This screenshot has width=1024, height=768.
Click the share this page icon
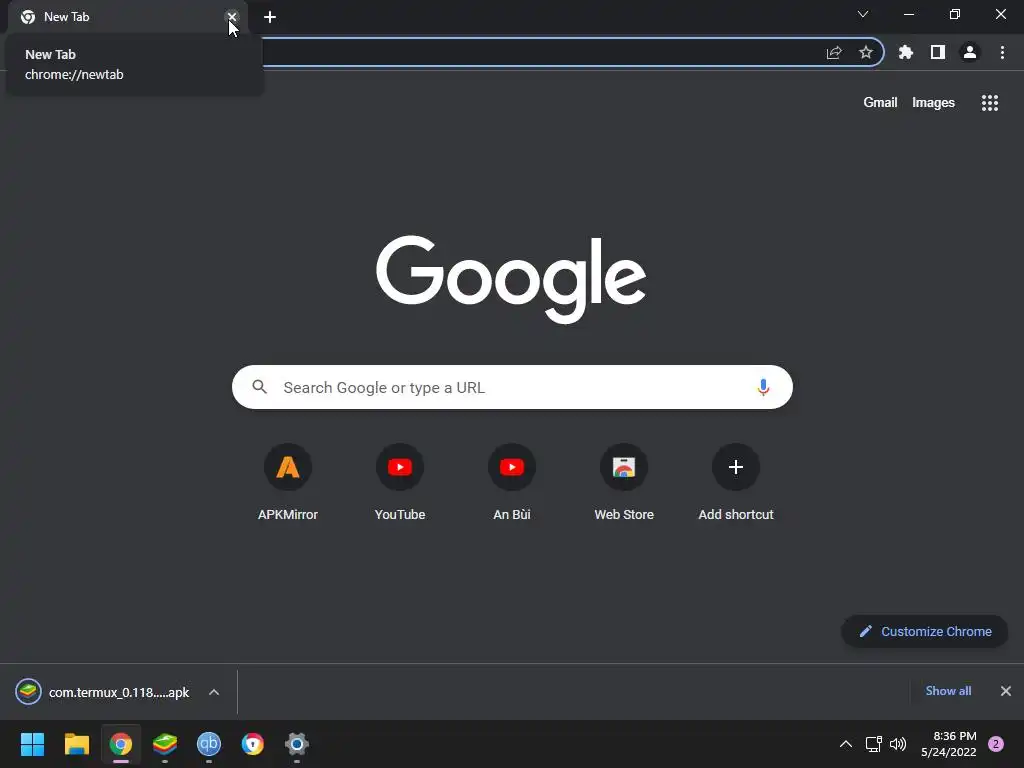834,52
